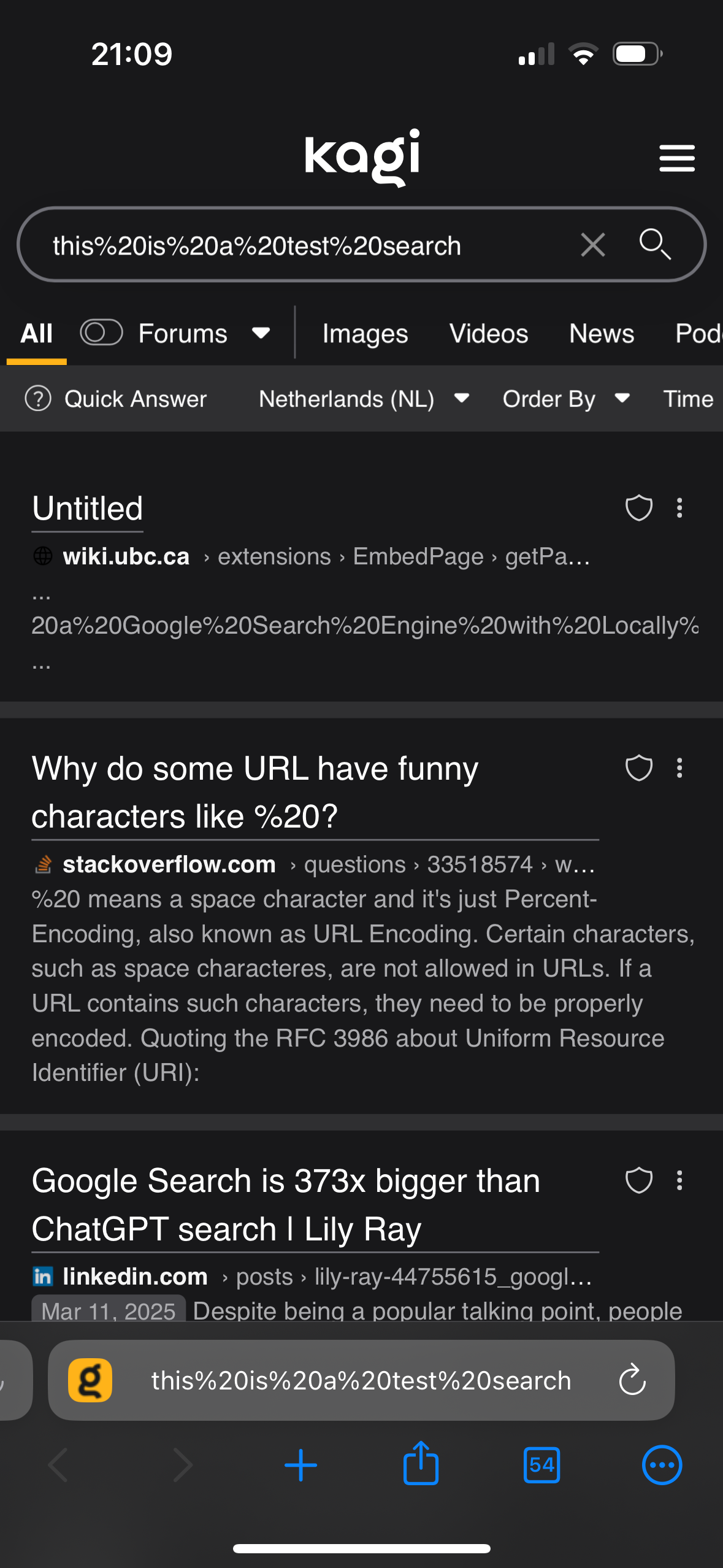
Task: Switch to the Images tab
Action: point(365,334)
